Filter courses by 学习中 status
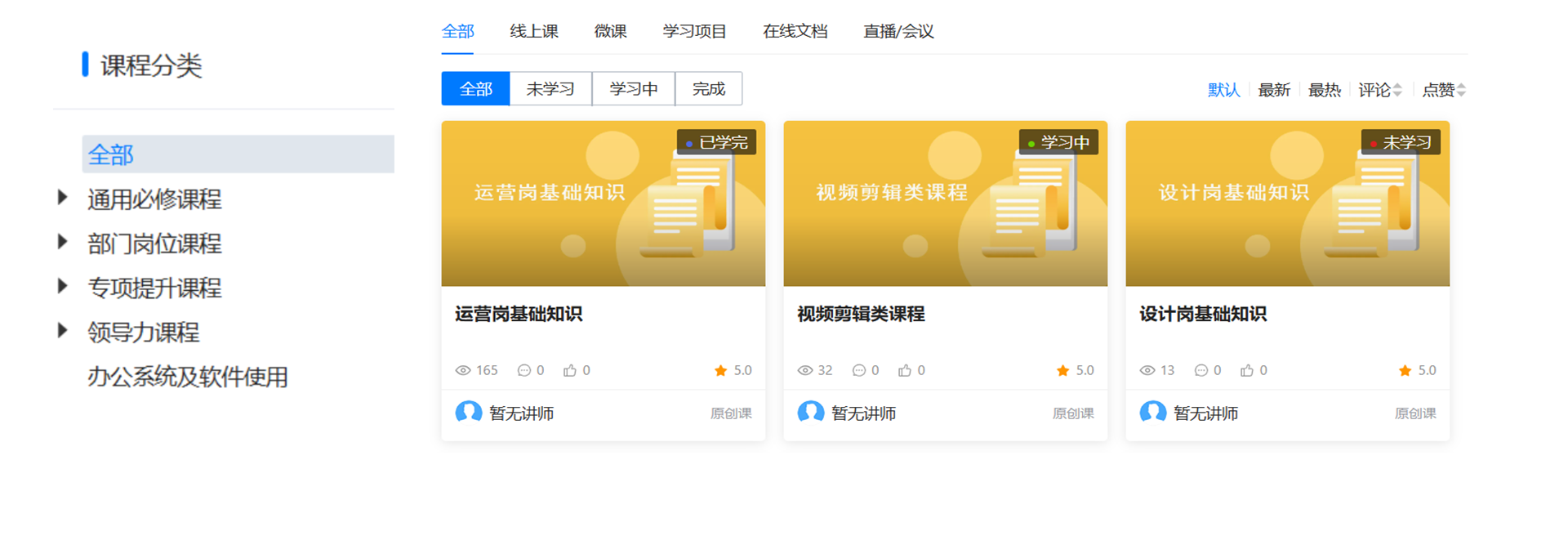The image size is (1568, 545). coord(634,88)
